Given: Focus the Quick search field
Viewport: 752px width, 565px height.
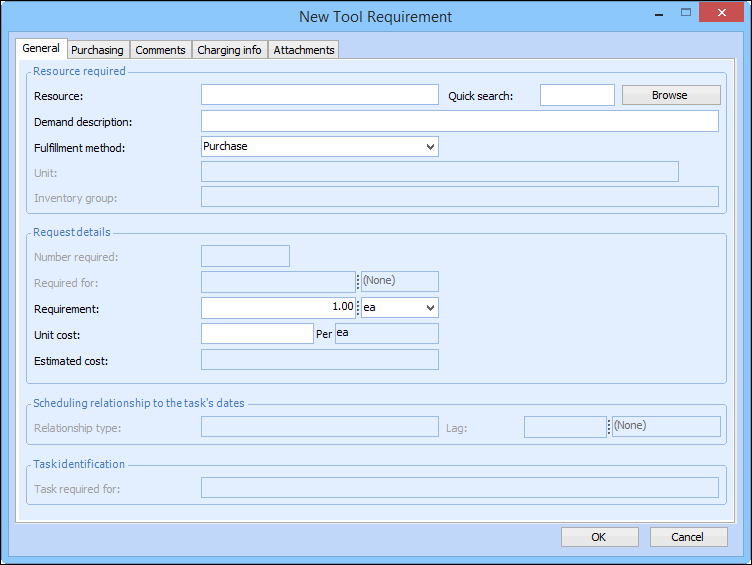Looking at the screenshot, I should pyautogui.click(x=577, y=95).
